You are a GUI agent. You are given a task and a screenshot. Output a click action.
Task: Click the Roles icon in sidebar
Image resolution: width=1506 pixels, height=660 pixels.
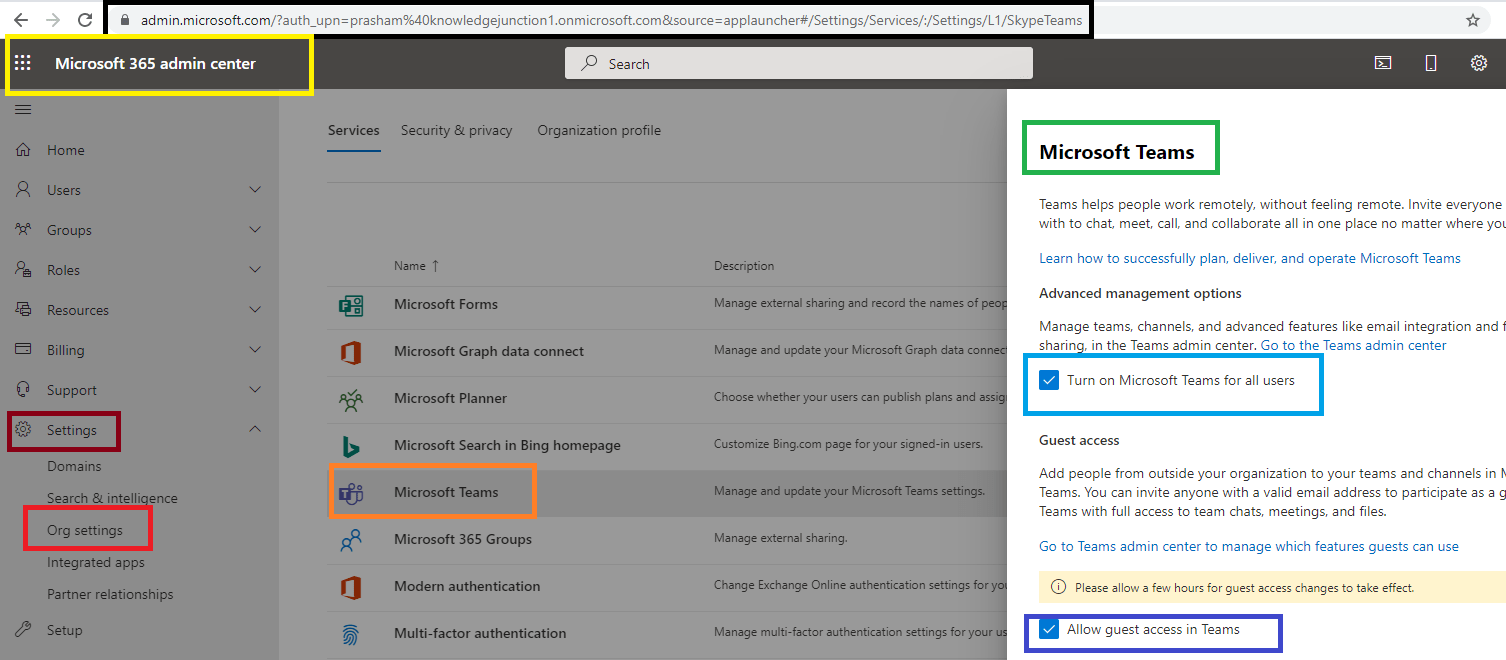pos(23,270)
